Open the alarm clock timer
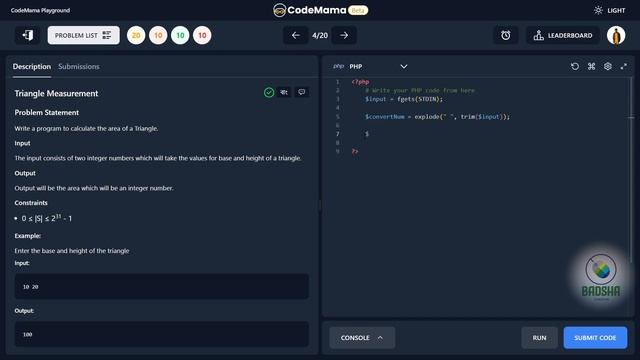Screen dimensions: 640x360 tap(506, 36)
